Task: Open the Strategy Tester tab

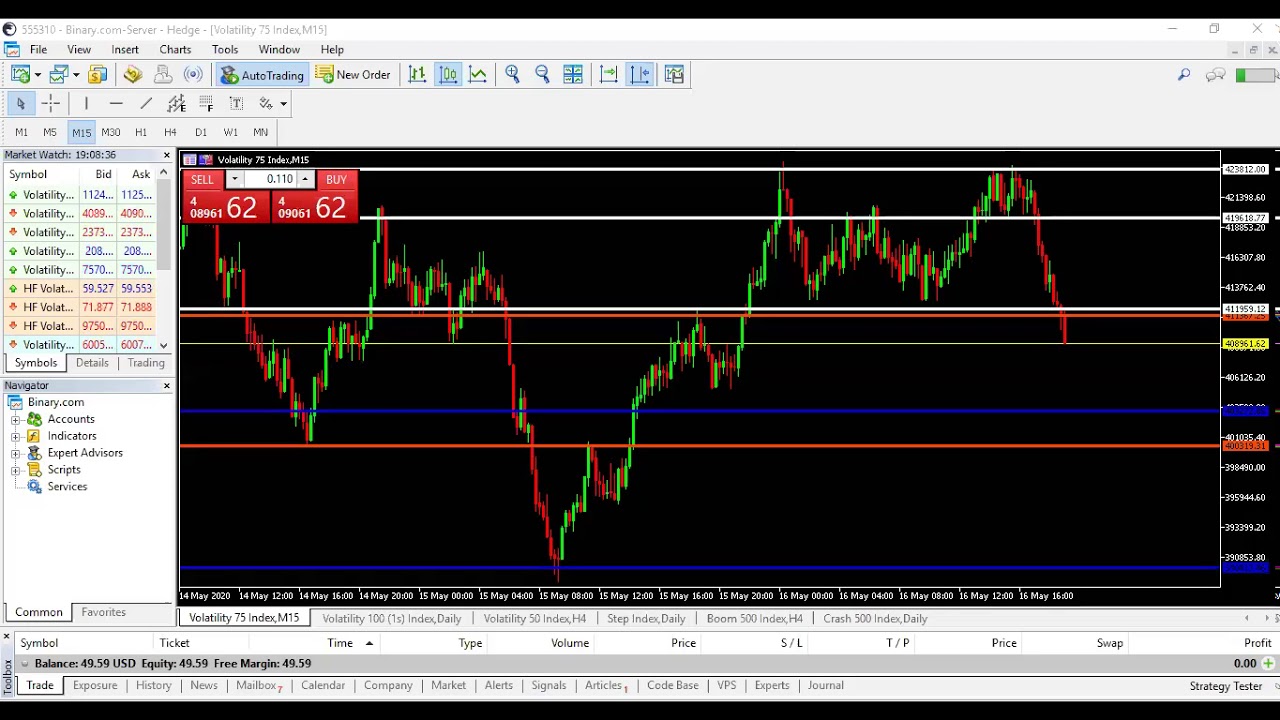Action: coord(1226,686)
